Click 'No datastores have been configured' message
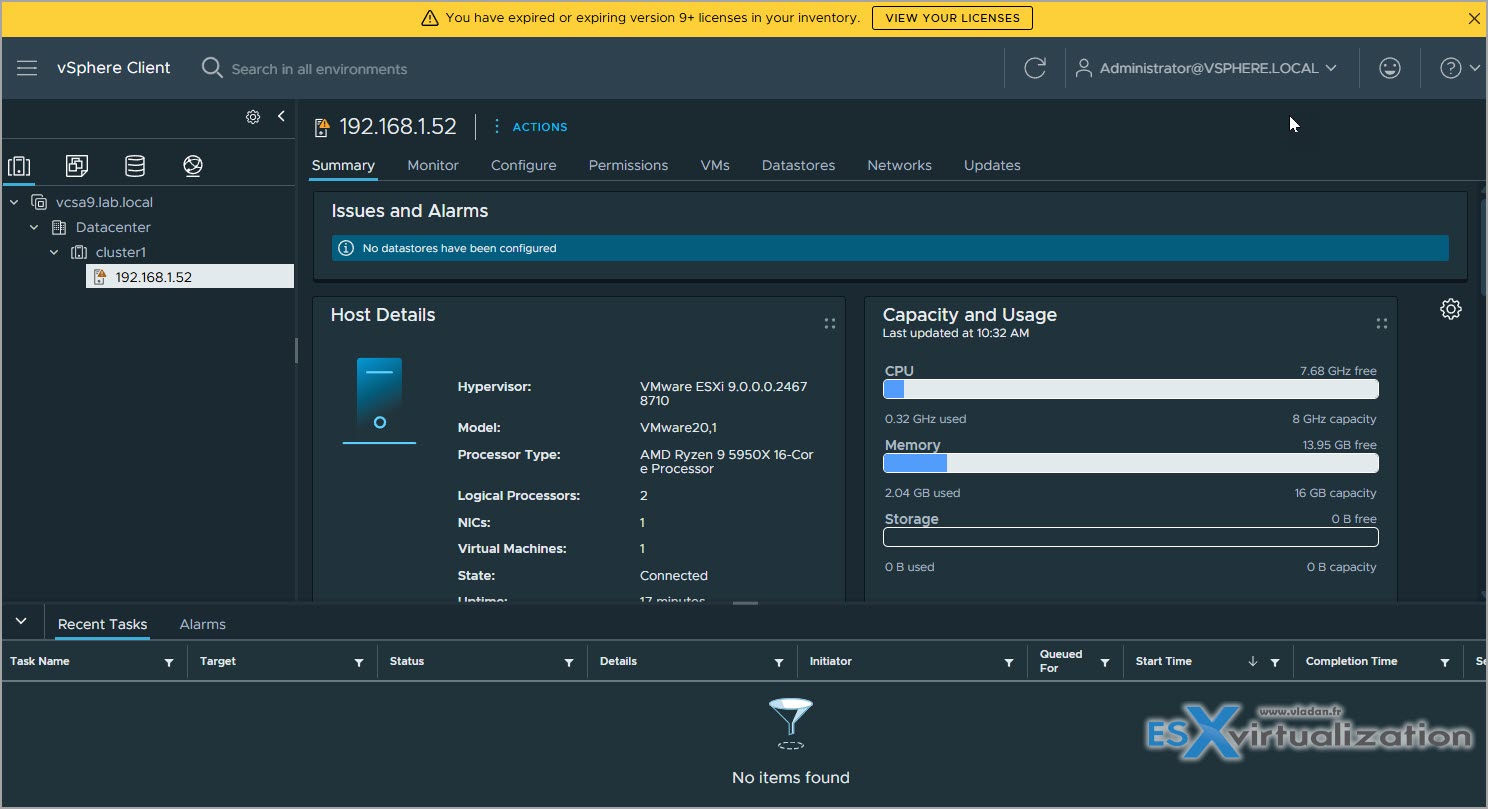This screenshot has height=809, width=1488. point(459,248)
